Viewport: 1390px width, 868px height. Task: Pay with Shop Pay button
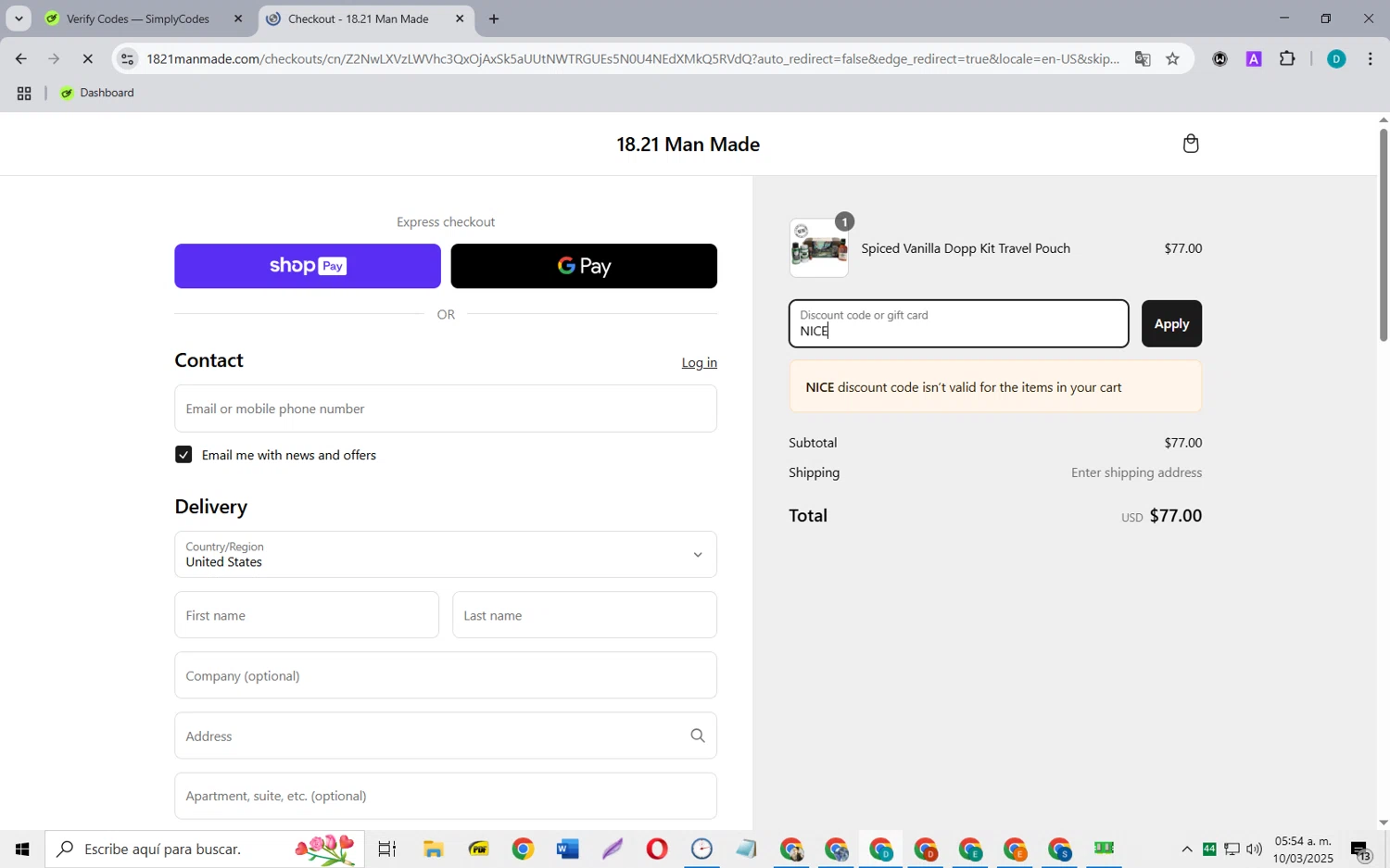pyautogui.click(x=308, y=266)
